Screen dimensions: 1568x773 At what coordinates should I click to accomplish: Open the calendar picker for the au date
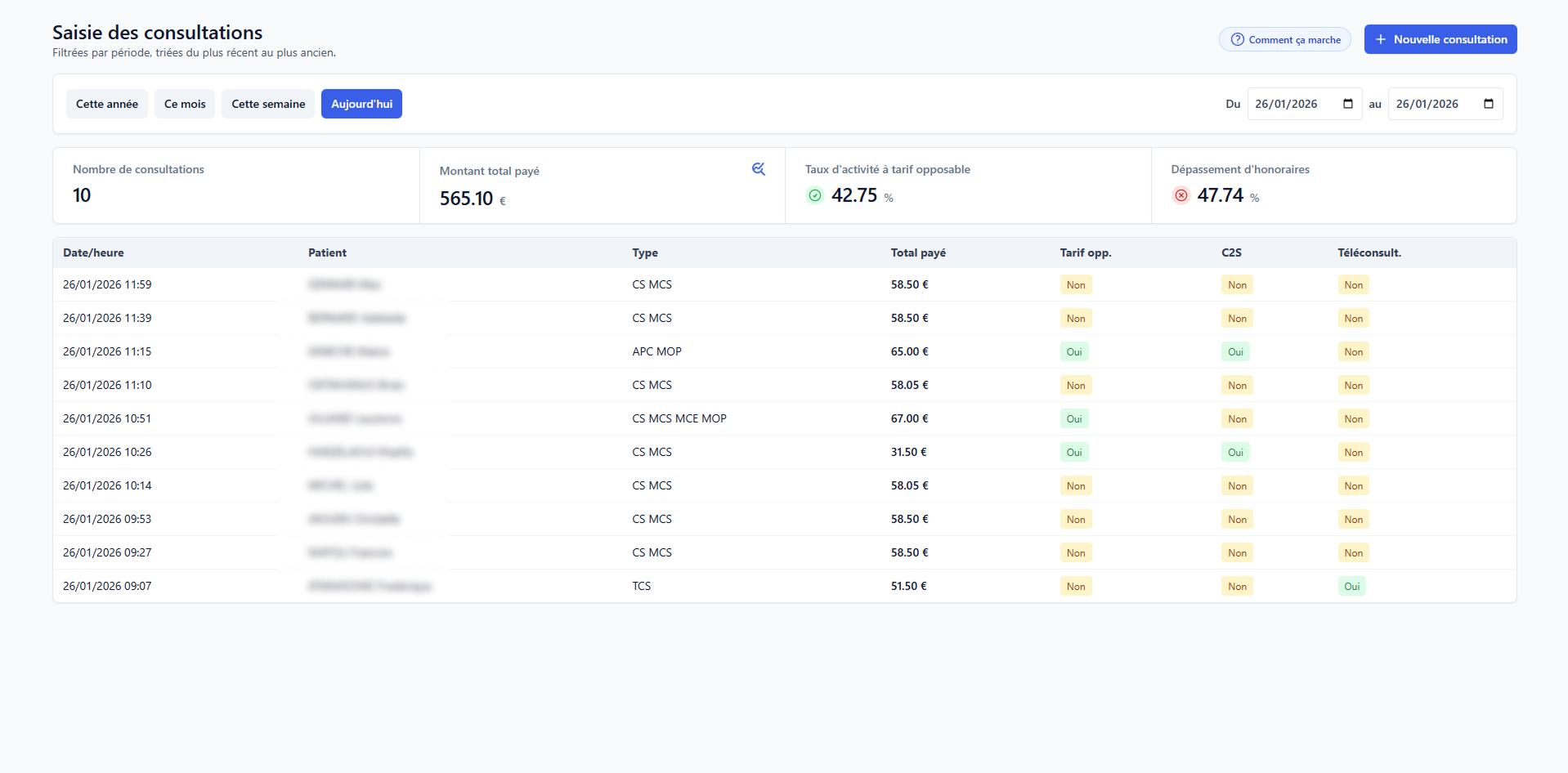(x=1488, y=104)
